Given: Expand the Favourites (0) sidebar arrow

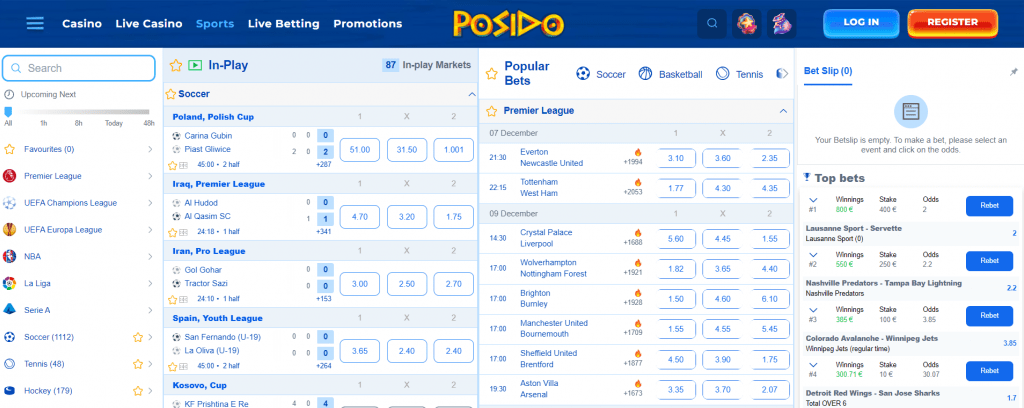Looking at the screenshot, I should tap(150, 149).
